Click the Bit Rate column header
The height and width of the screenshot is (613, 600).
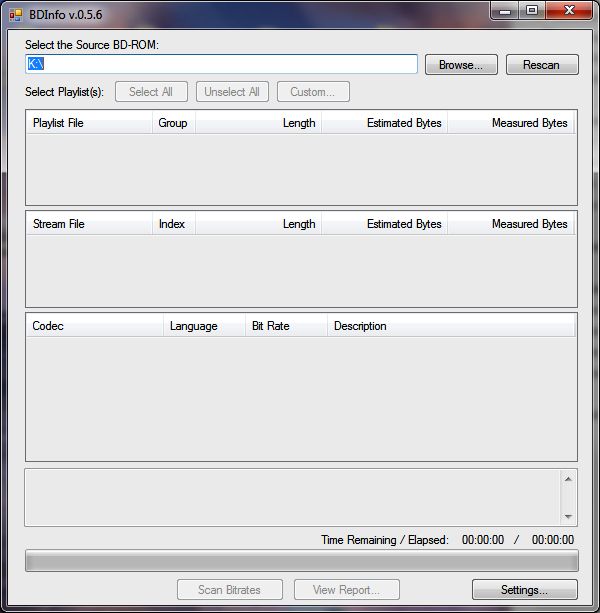tap(287, 325)
